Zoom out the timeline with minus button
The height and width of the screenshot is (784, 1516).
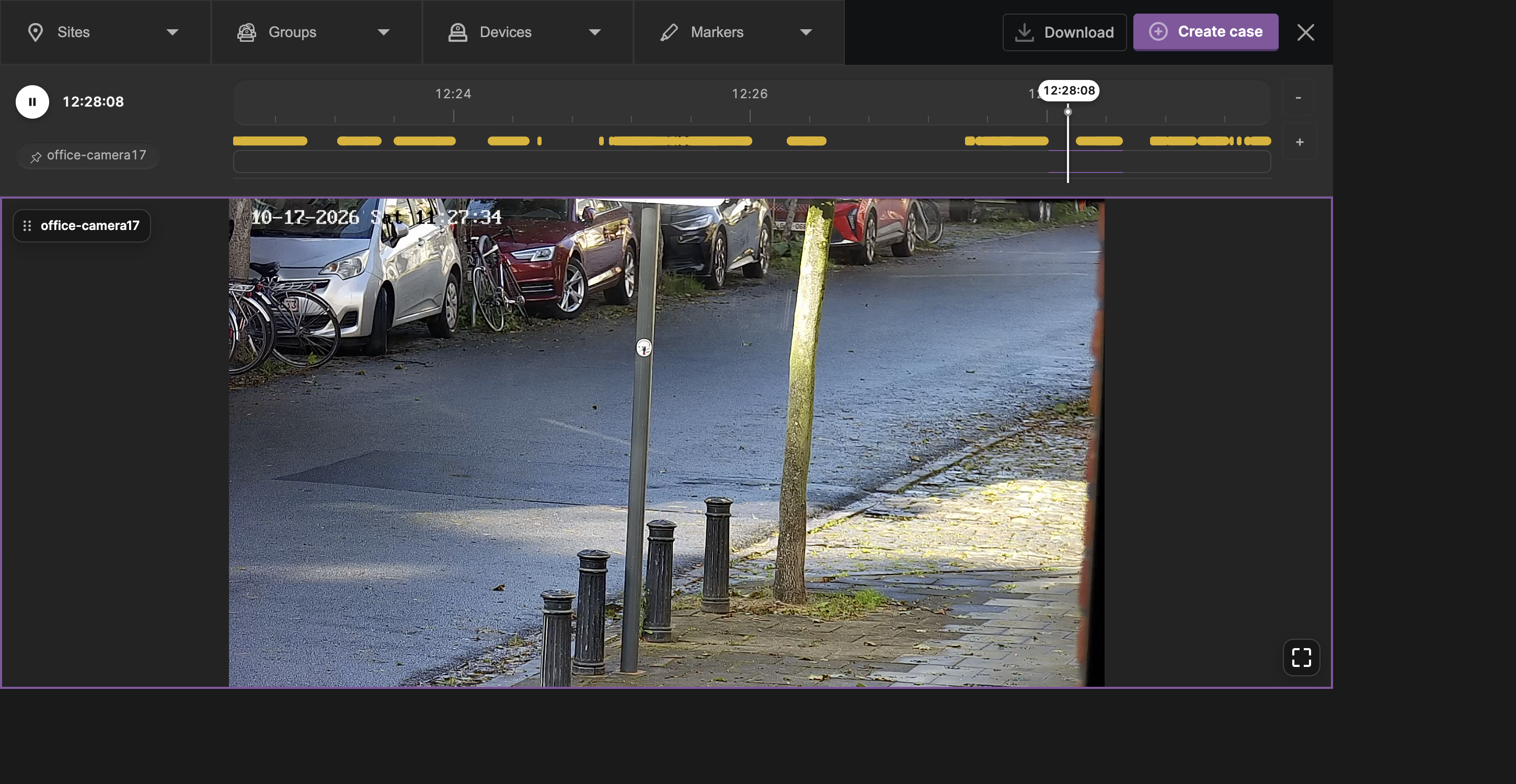pyautogui.click(x=1297, y=98)
